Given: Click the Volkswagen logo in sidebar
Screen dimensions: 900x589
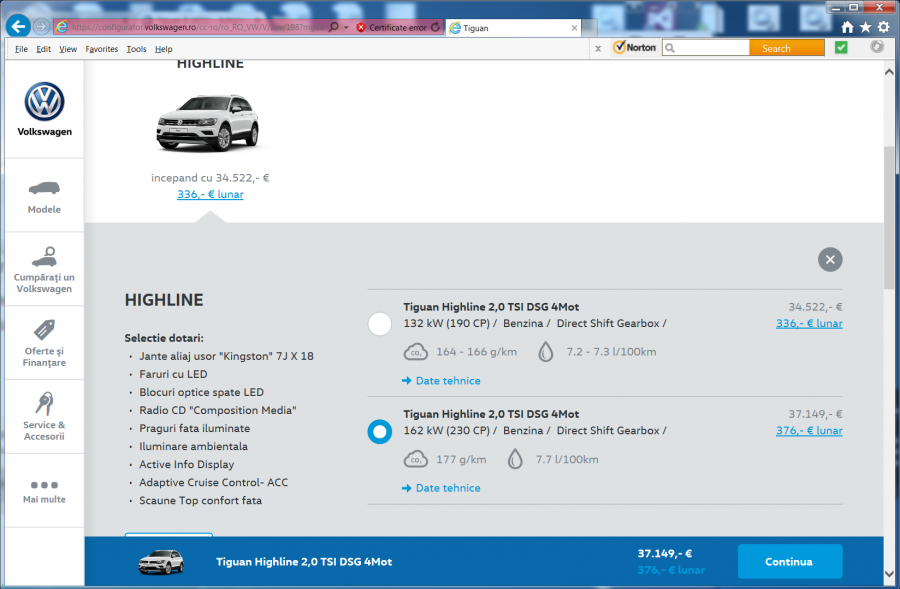Looking at the screenshot, I should [x=44, y=102].
